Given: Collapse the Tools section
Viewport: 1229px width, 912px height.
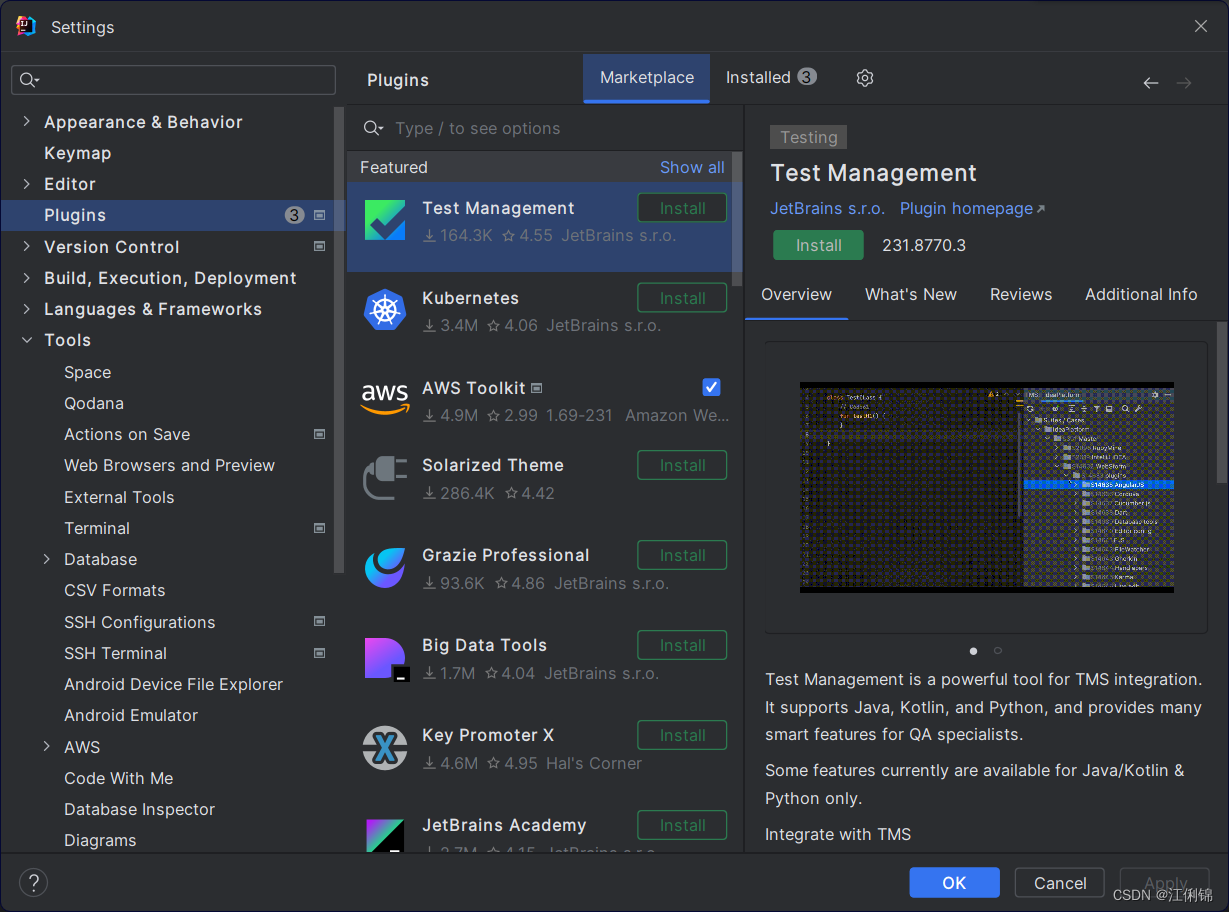Looking at the screenshot, I should coord(26,340).
